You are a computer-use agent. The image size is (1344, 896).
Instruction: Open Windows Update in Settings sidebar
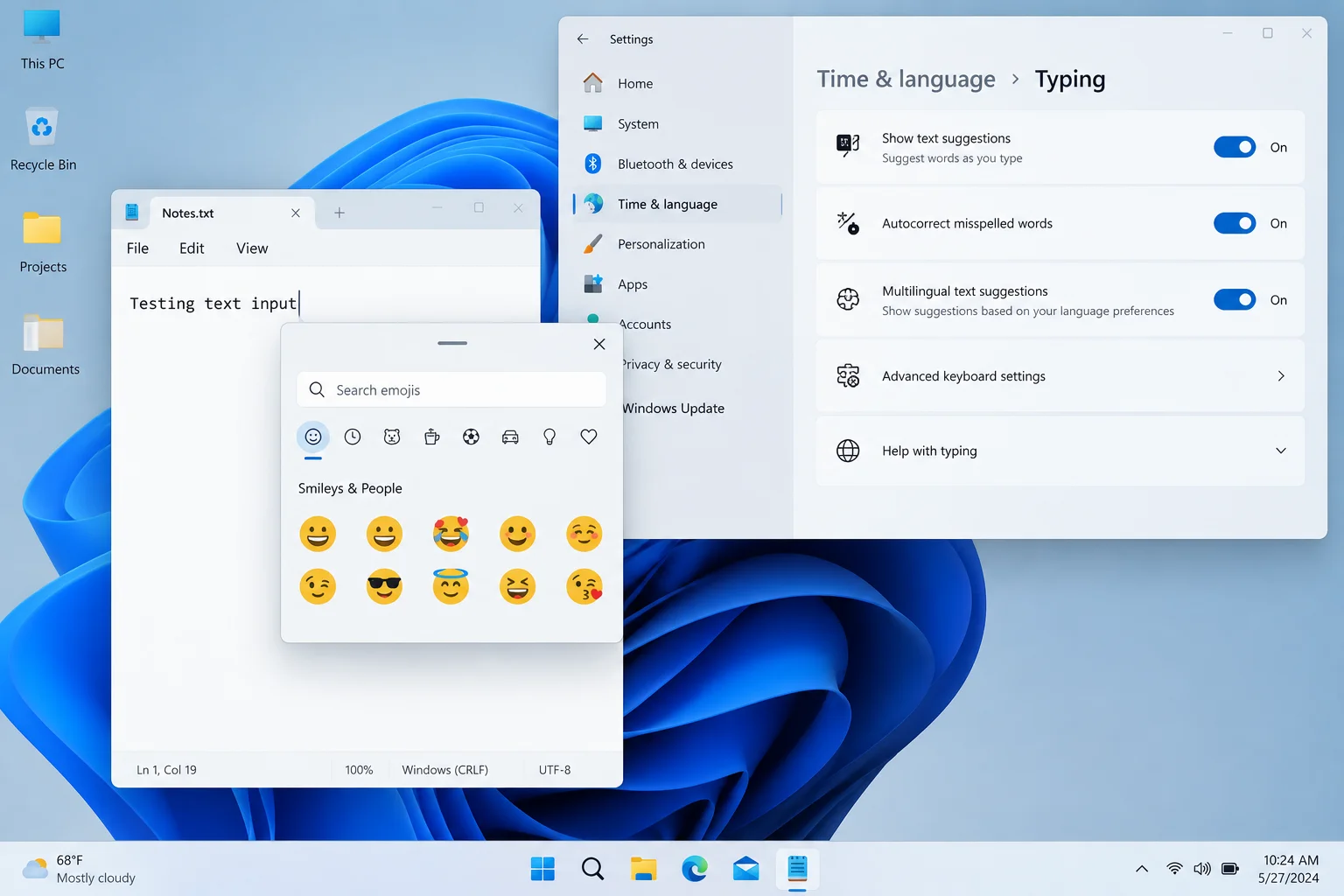(674, 408)
